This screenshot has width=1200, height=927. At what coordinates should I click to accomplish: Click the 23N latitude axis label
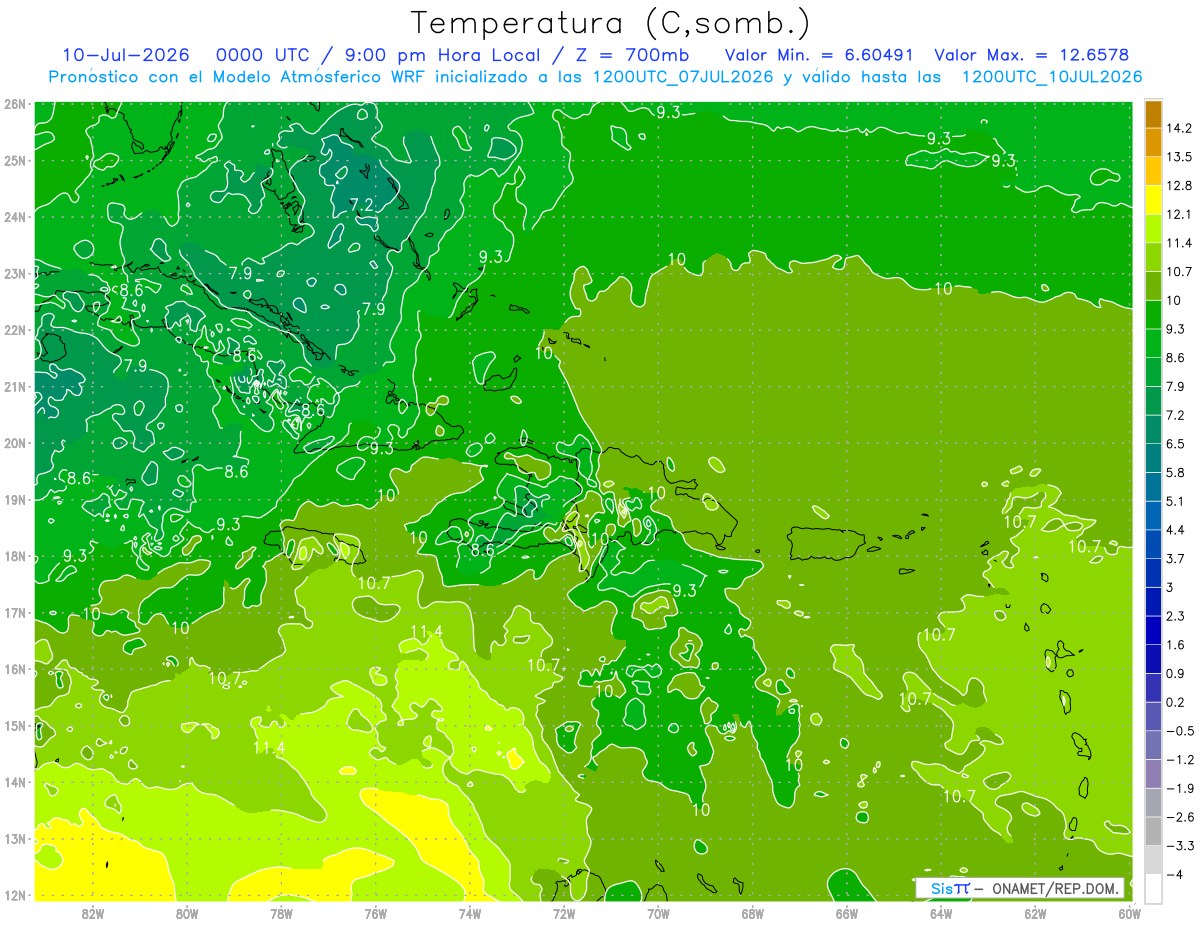pos(14,273)
